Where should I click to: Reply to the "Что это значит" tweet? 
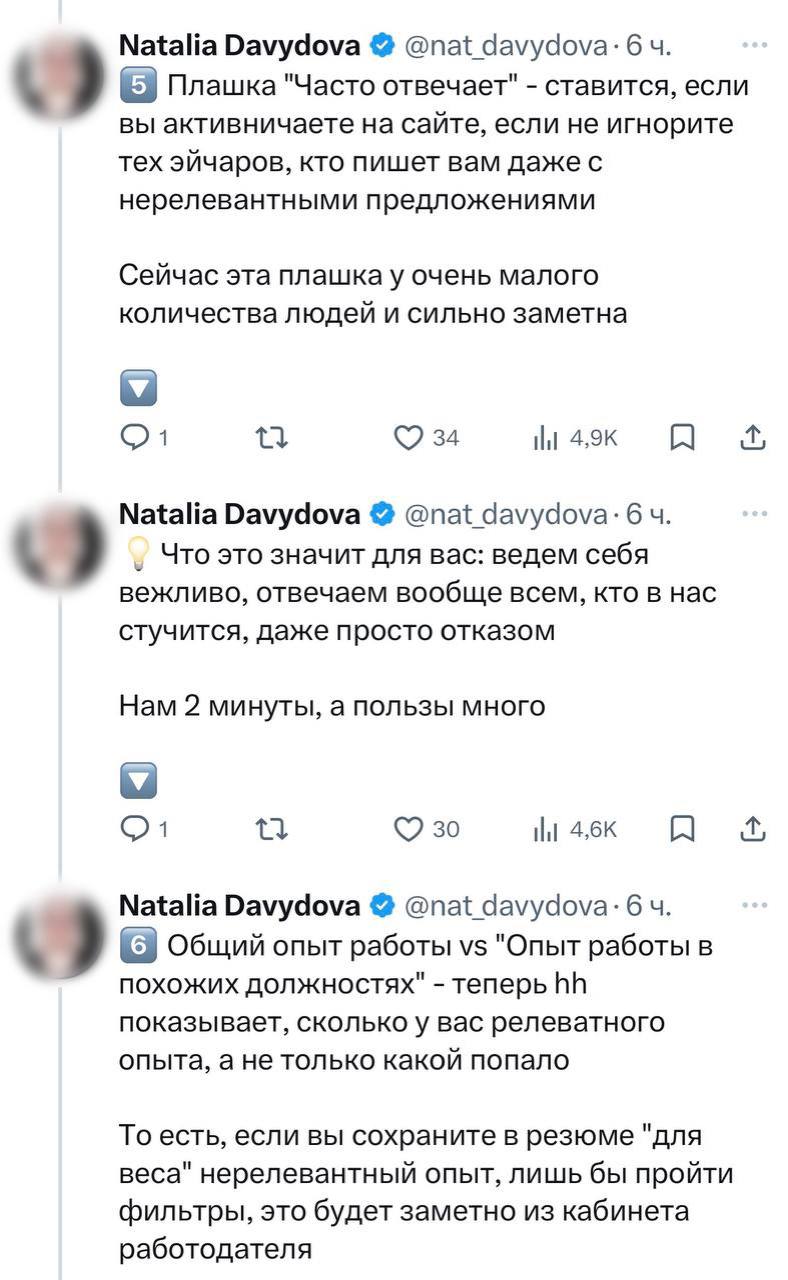[x=133, y=829]
